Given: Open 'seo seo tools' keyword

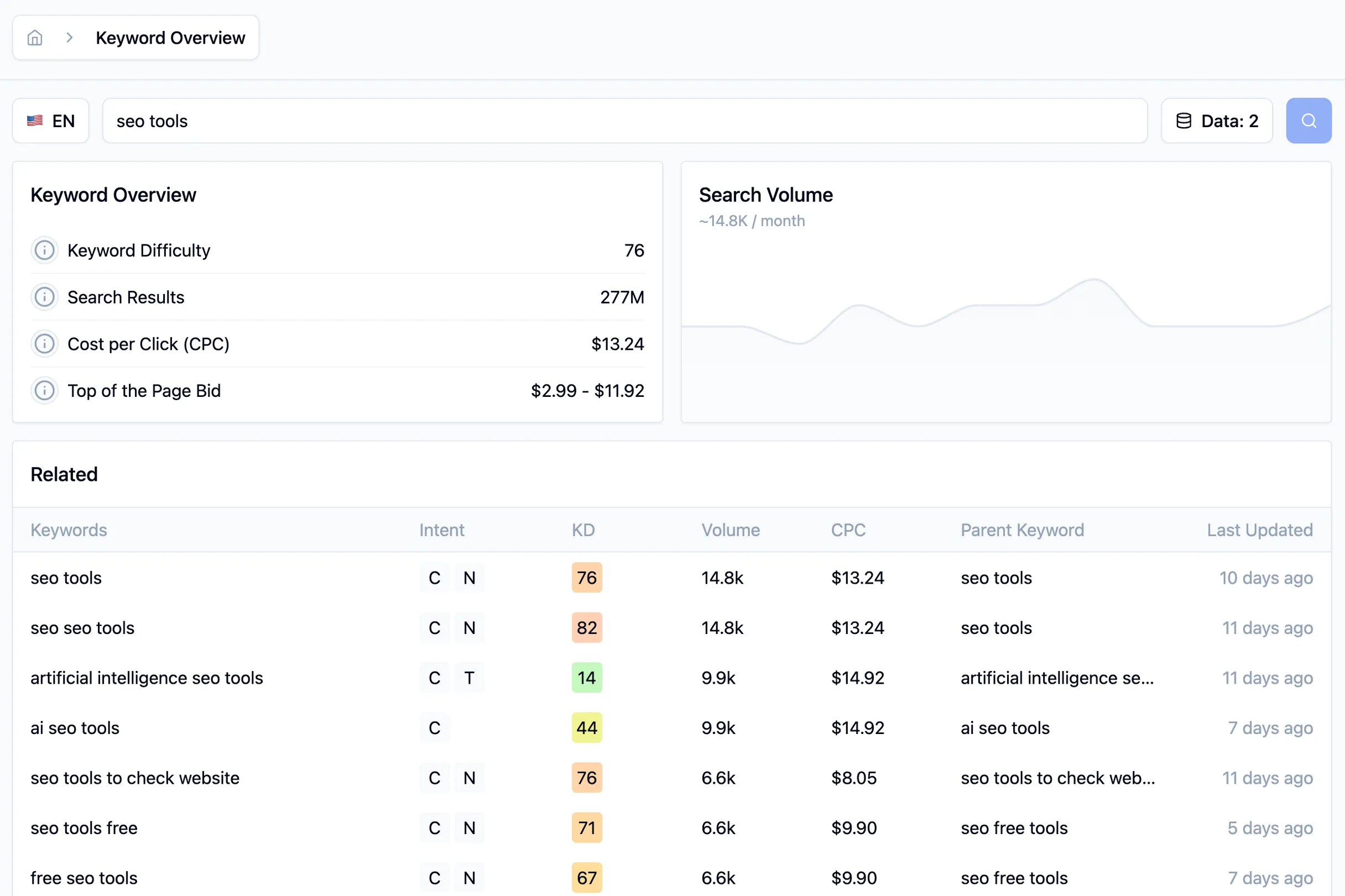Looking at the screenshot, I should coord(82,628).
